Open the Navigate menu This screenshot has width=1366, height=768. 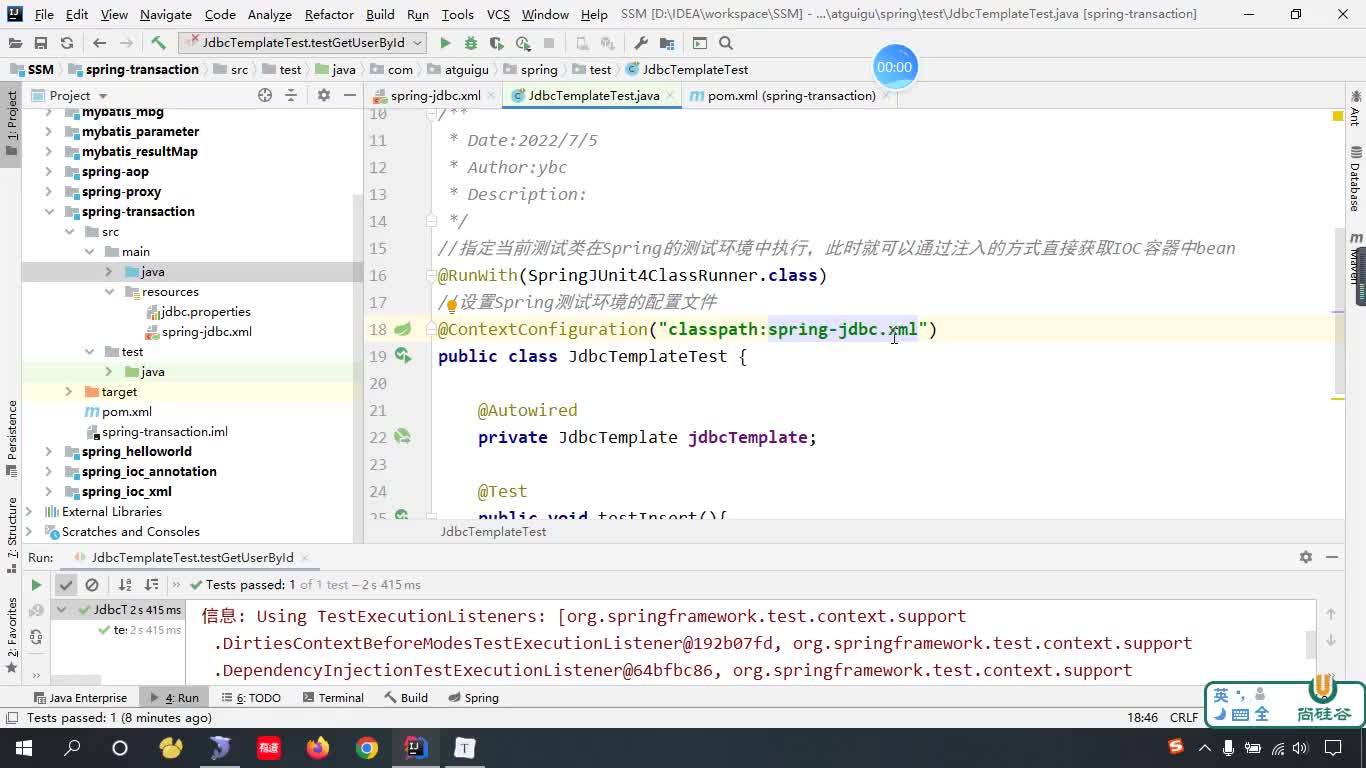(166, 14)
